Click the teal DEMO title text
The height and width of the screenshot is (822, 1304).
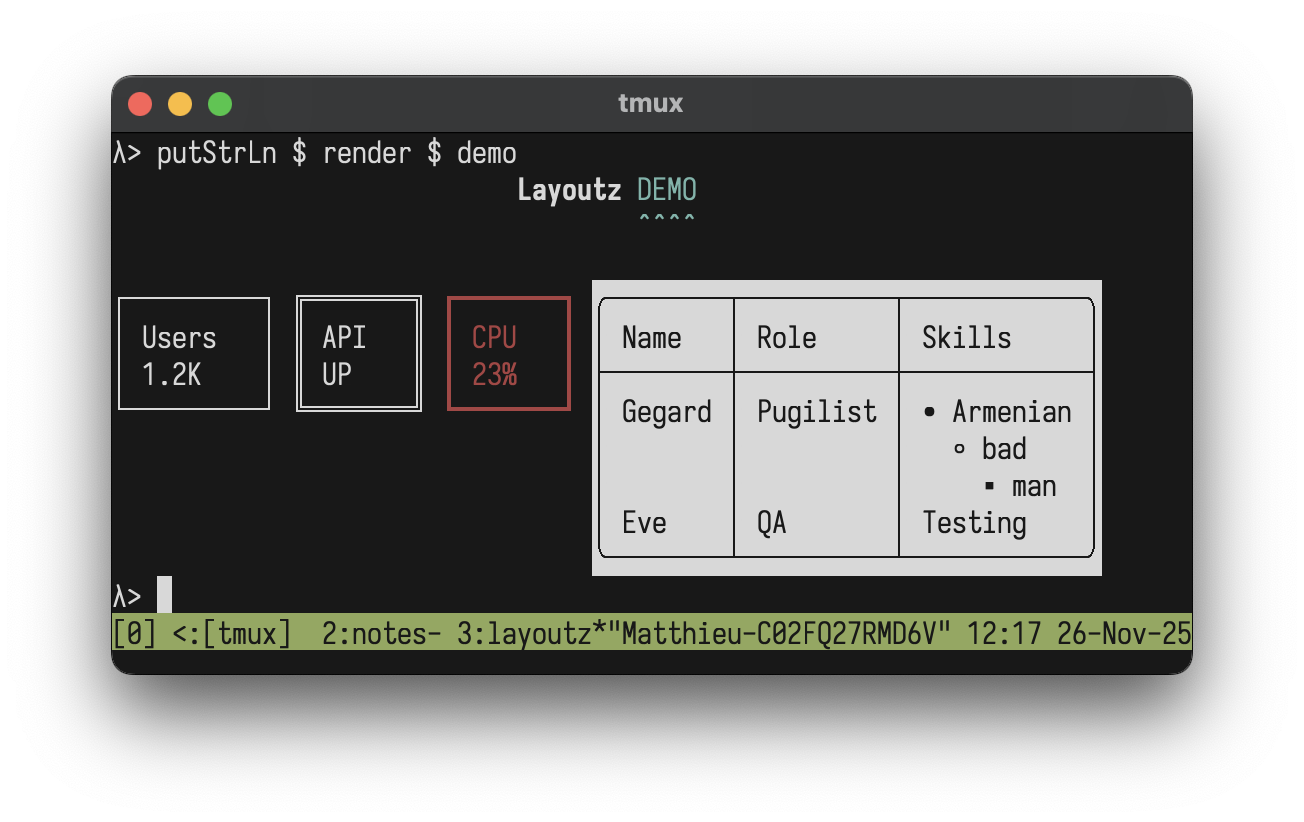click(x=667, y=190)
